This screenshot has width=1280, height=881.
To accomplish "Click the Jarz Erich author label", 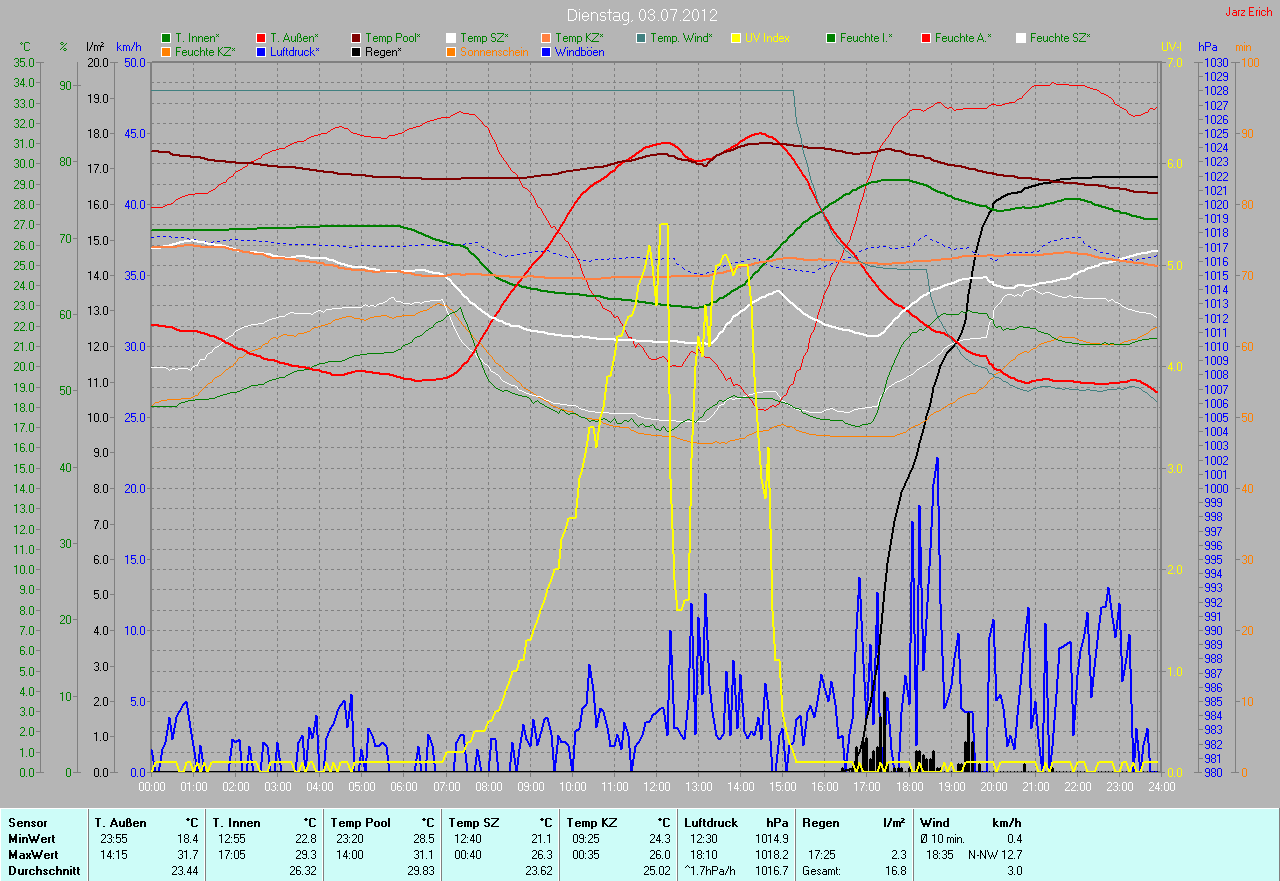I will (x=1249, y=12).
